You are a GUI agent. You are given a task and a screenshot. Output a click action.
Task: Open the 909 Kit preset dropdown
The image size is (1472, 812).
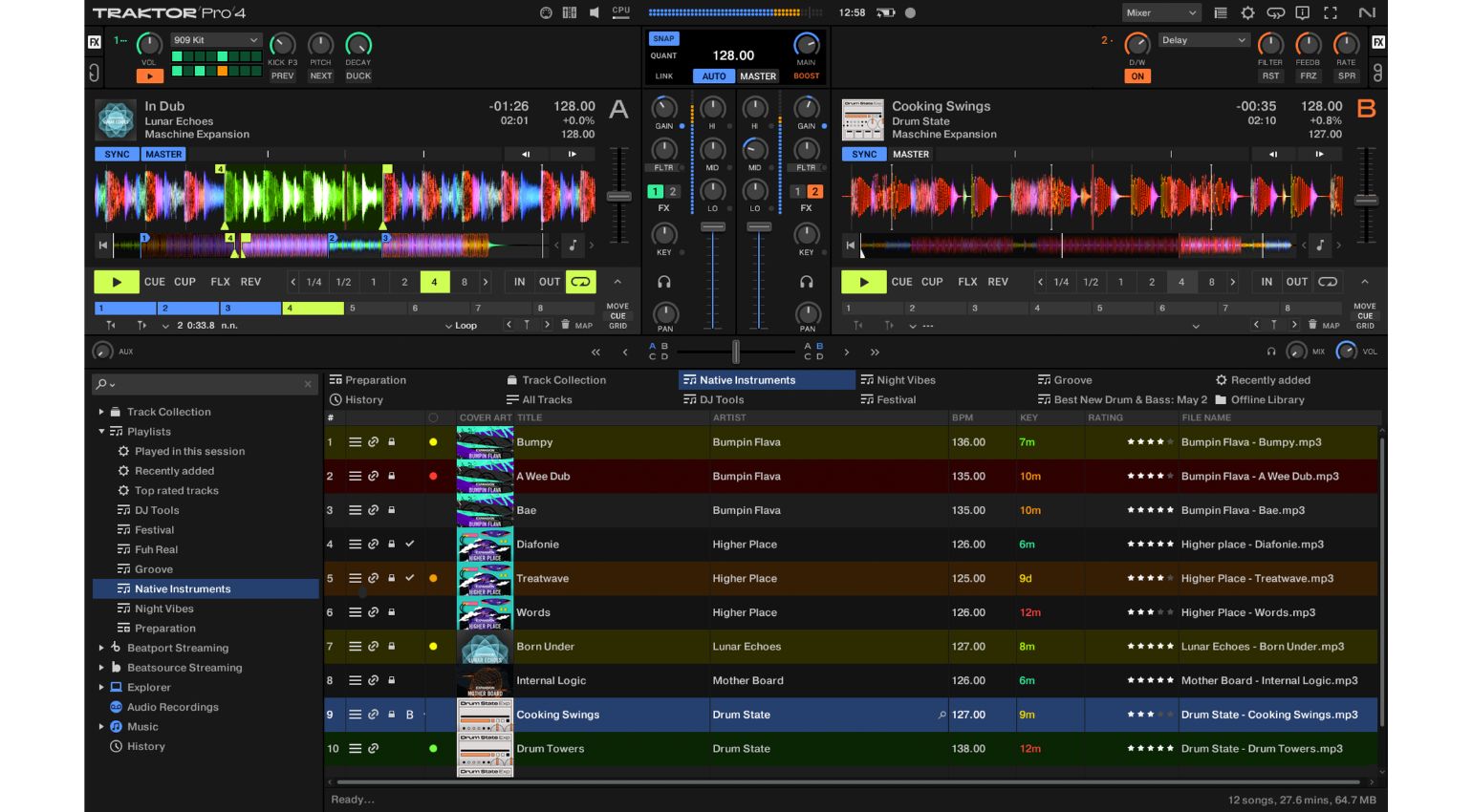pos(216,40)
